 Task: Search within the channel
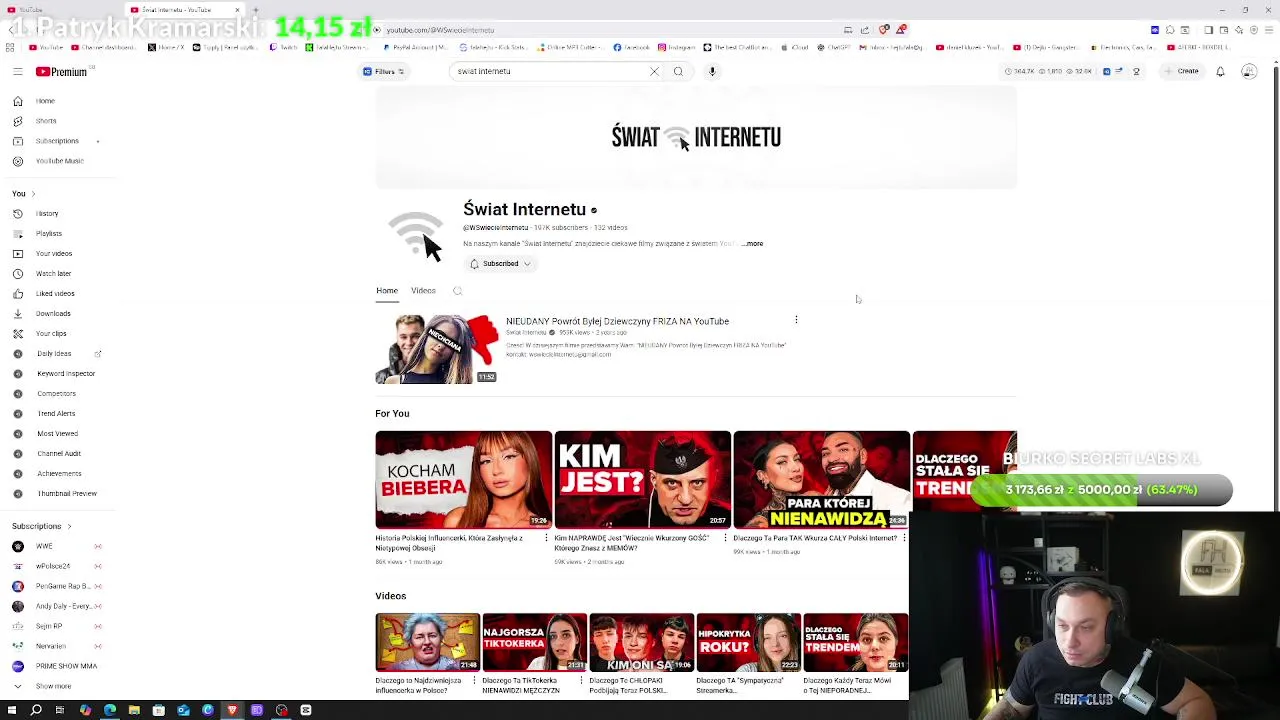pos(457,291)
